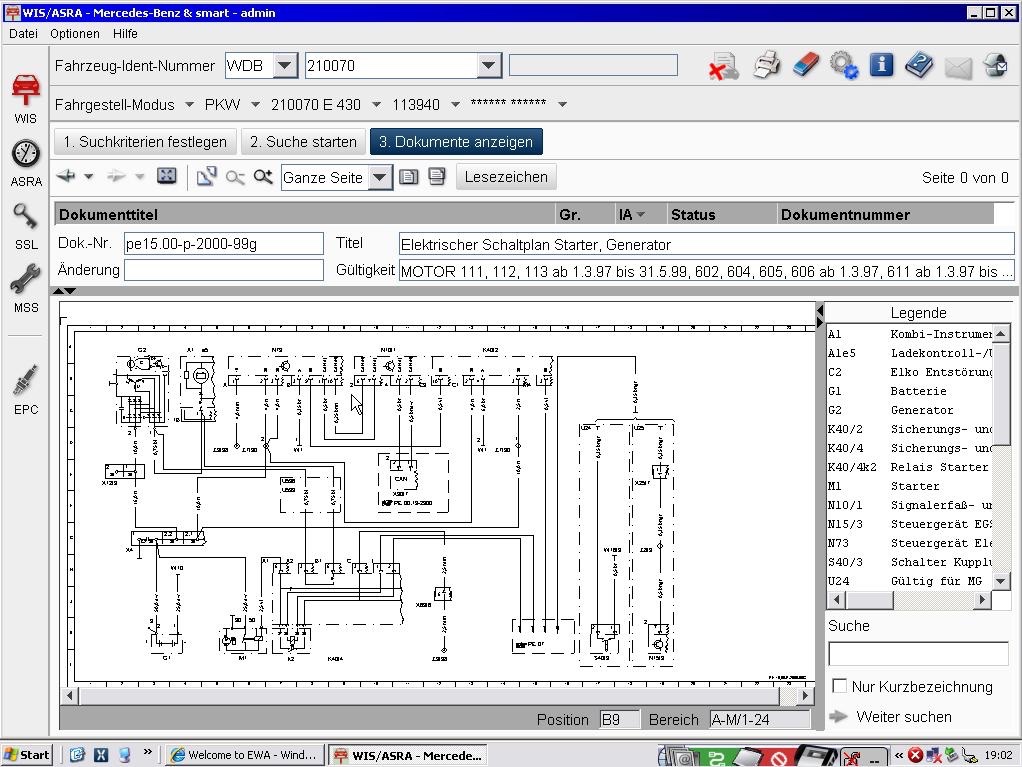Viewport: 1022px width, 767px height.
Task: Click the Titel text field
Action: click(706, 244)
